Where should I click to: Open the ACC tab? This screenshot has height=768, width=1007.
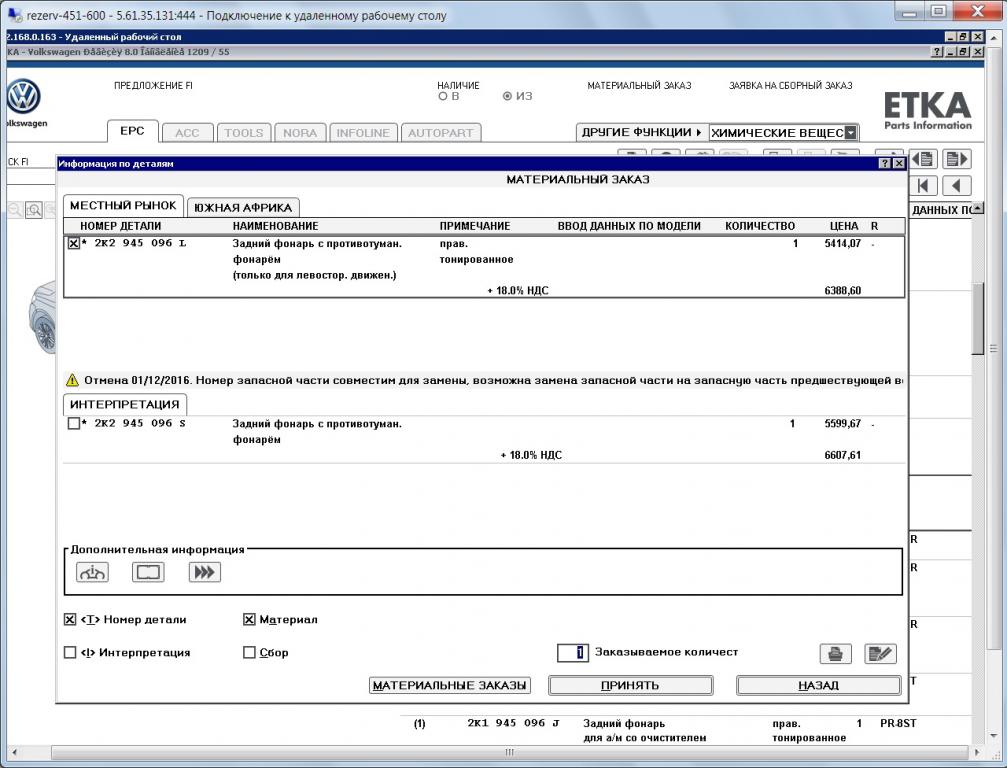[188, 133]
